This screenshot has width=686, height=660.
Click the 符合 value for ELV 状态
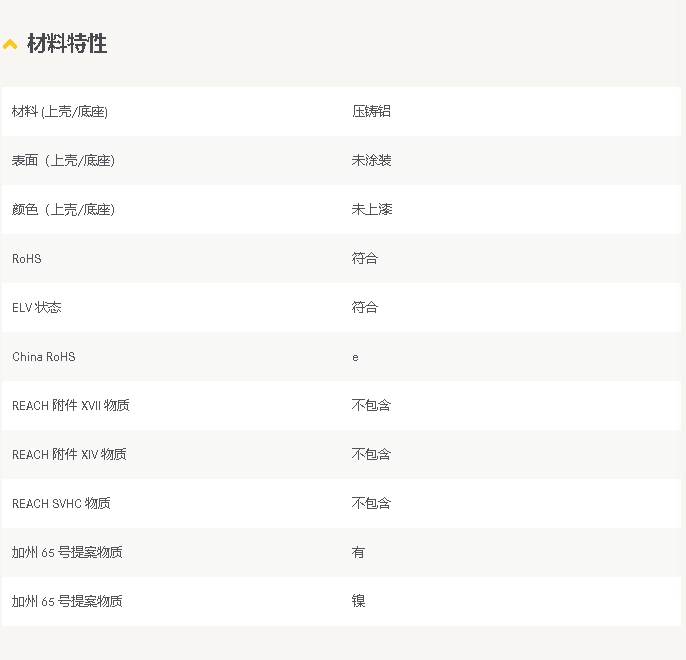[x=365, y=307]
